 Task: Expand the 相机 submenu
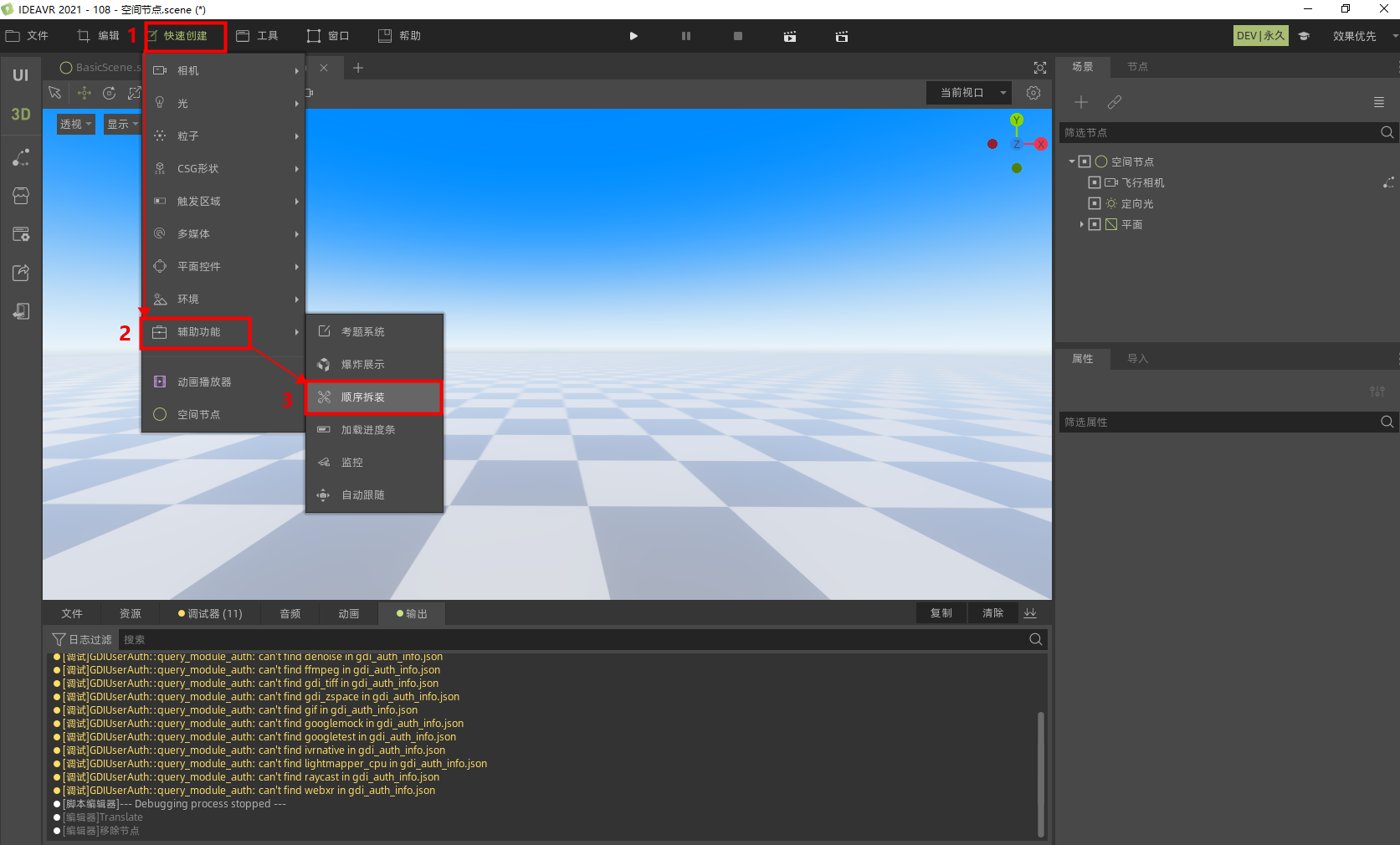pos(224,70)
